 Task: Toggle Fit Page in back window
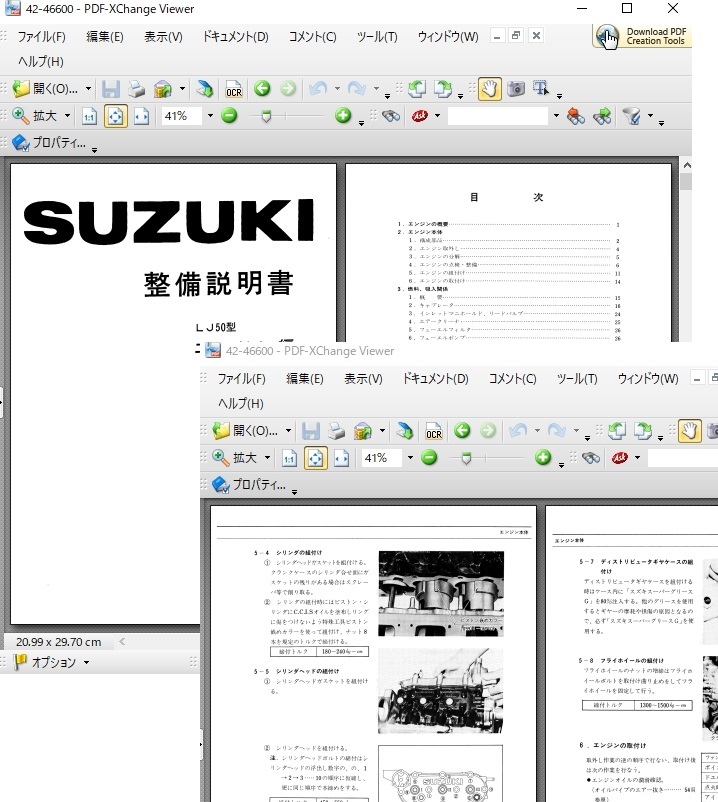pos(116,117)
